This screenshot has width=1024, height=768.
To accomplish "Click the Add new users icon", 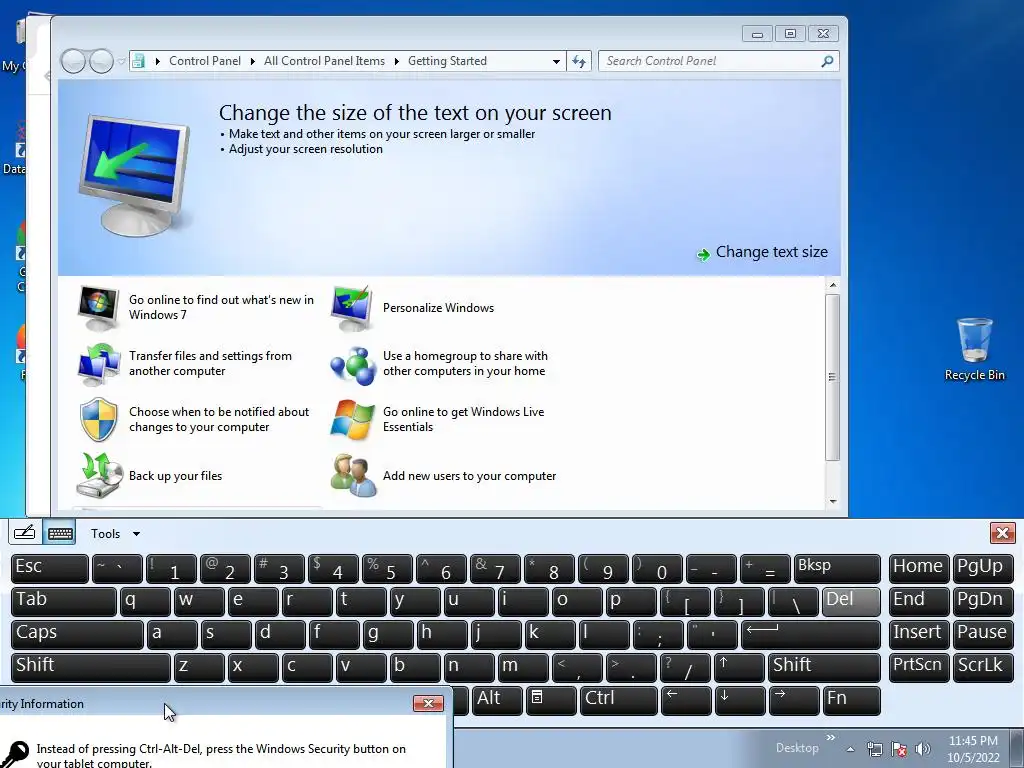I will point(353,475).
